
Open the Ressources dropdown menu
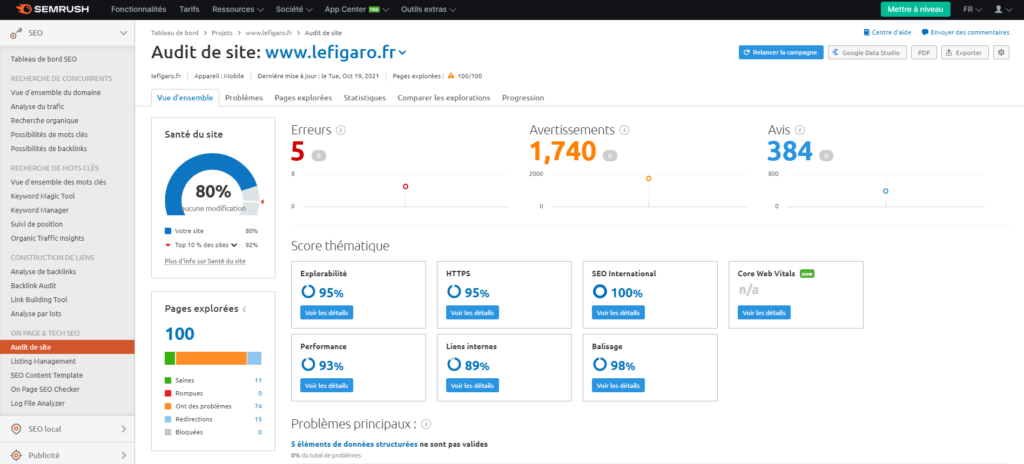click(238, 10)
